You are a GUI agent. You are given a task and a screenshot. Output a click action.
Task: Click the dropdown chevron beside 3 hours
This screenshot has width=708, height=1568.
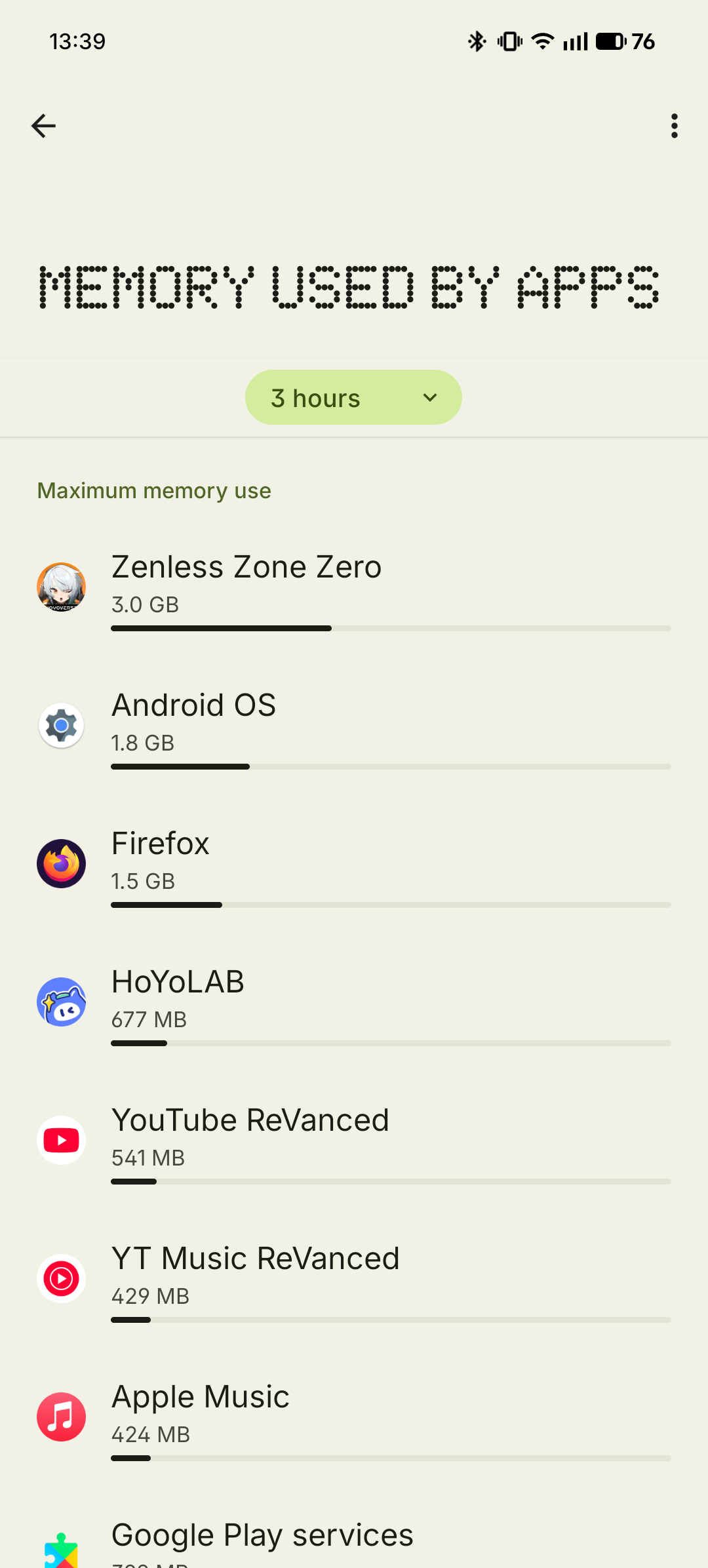click(430, 398)
